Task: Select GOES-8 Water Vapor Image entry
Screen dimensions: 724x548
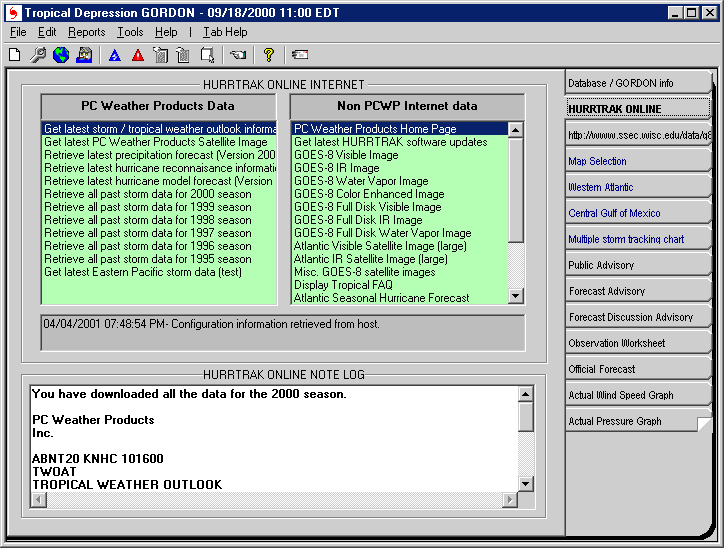Action: coord(400,181)
